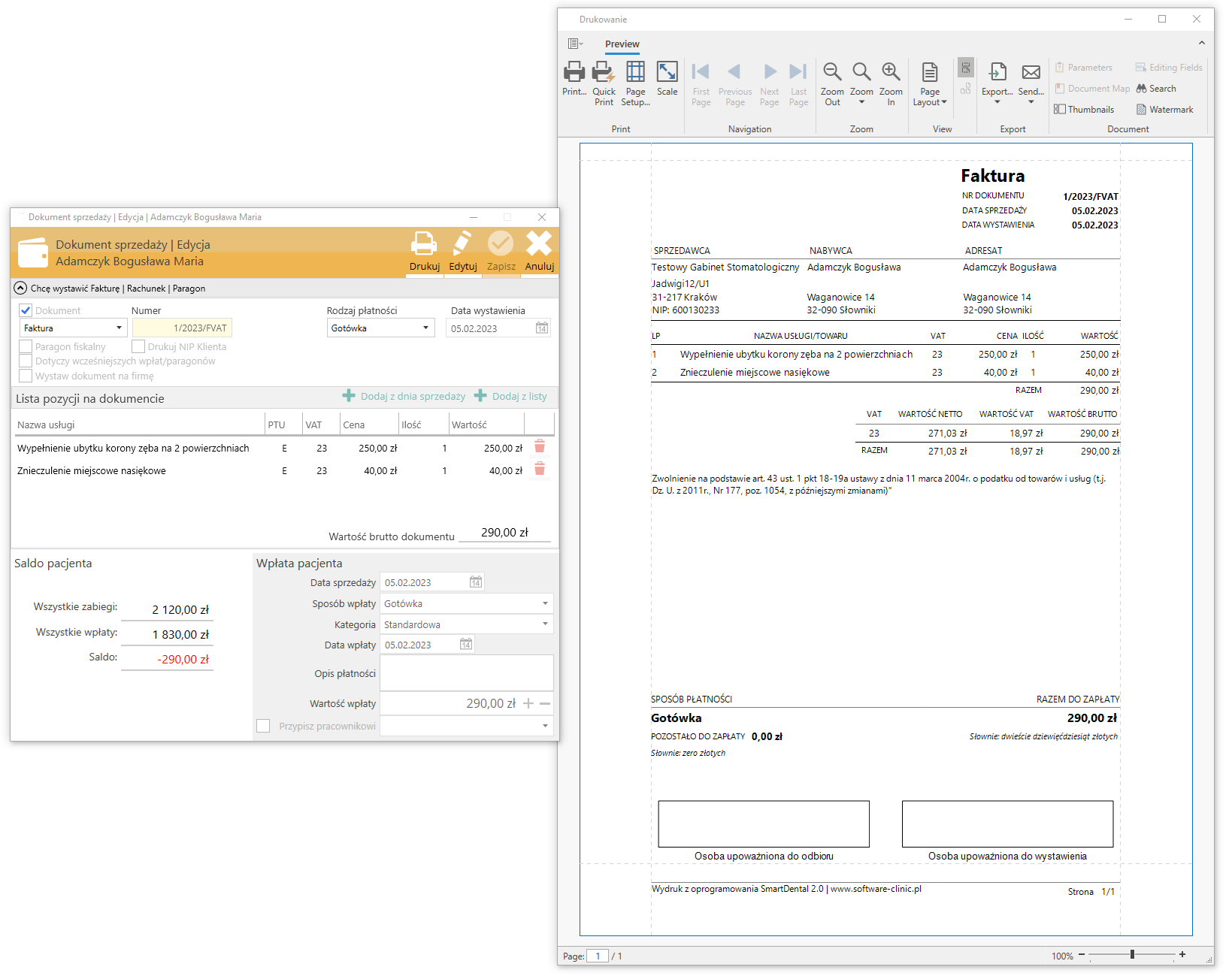Screen dimensions: 1232x979
Task: Open the Page Layout dropdown
Action: point(930,83)
